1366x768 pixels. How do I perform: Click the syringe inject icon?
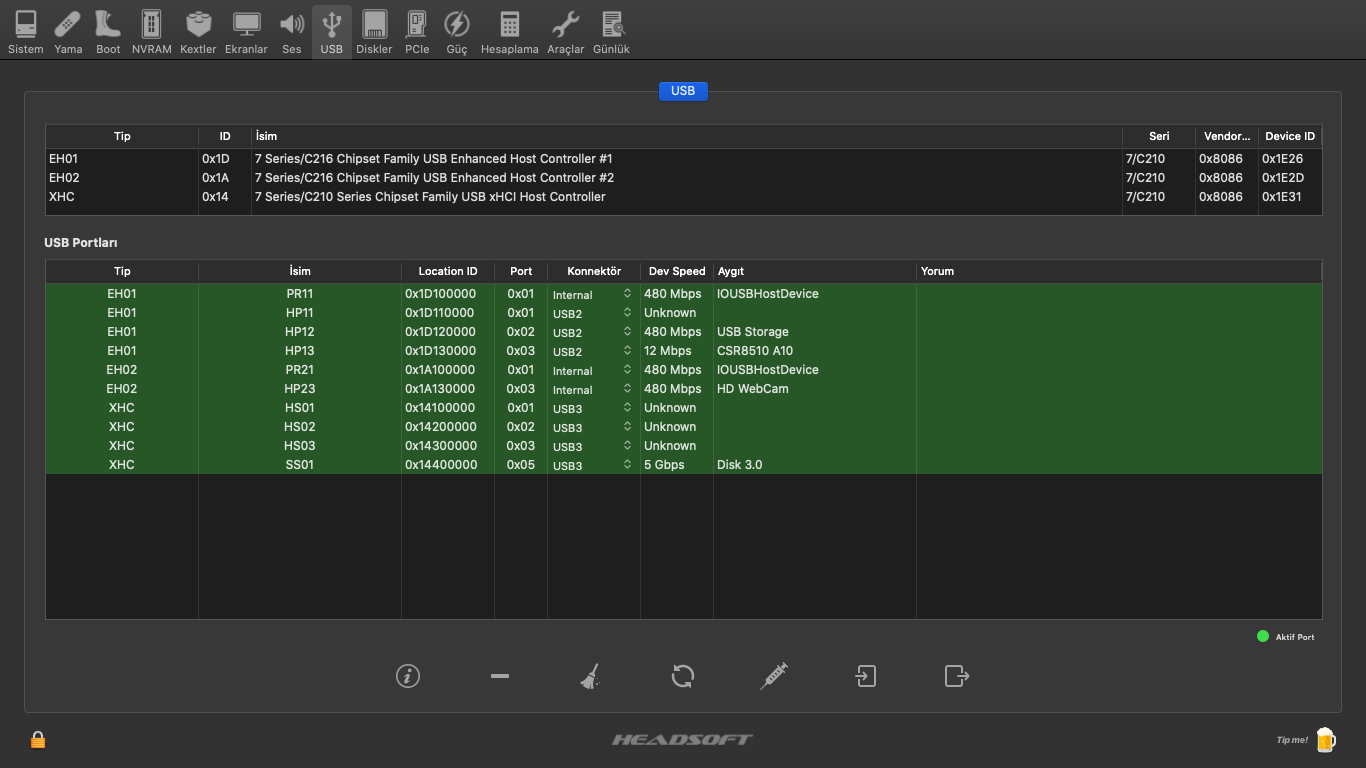point(774,676)
